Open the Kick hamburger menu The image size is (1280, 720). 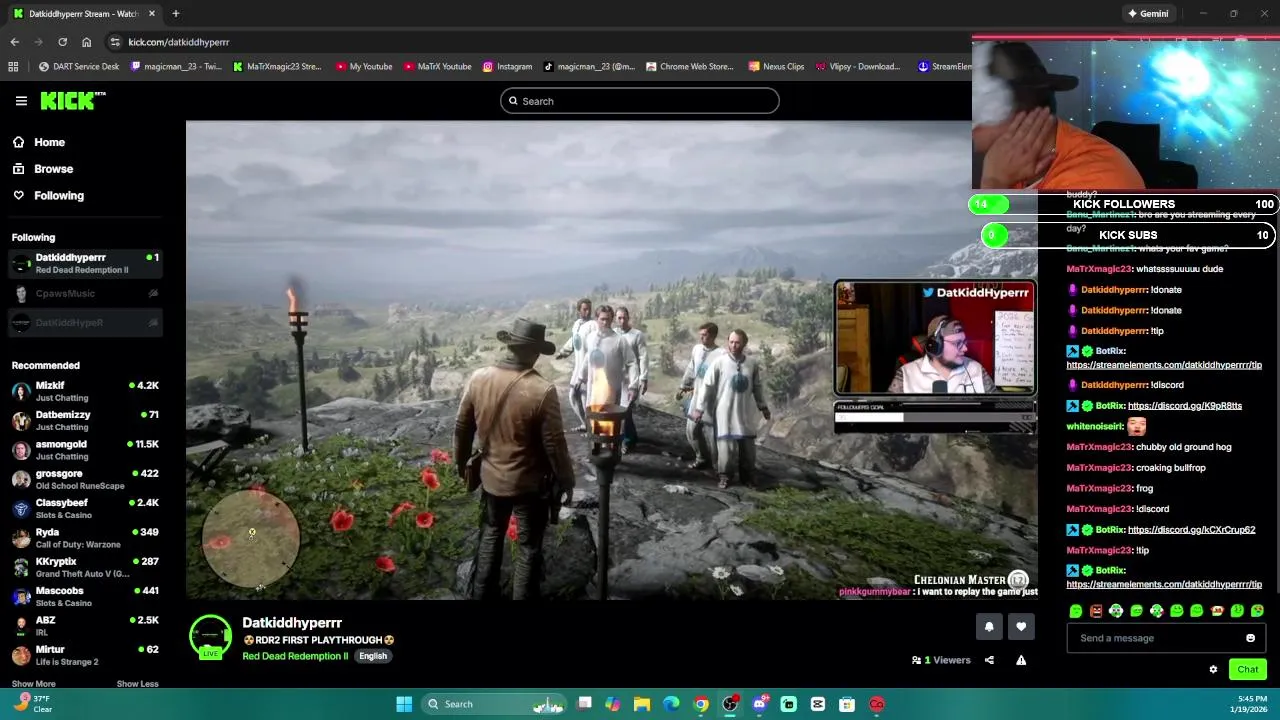tap(21, 101)
